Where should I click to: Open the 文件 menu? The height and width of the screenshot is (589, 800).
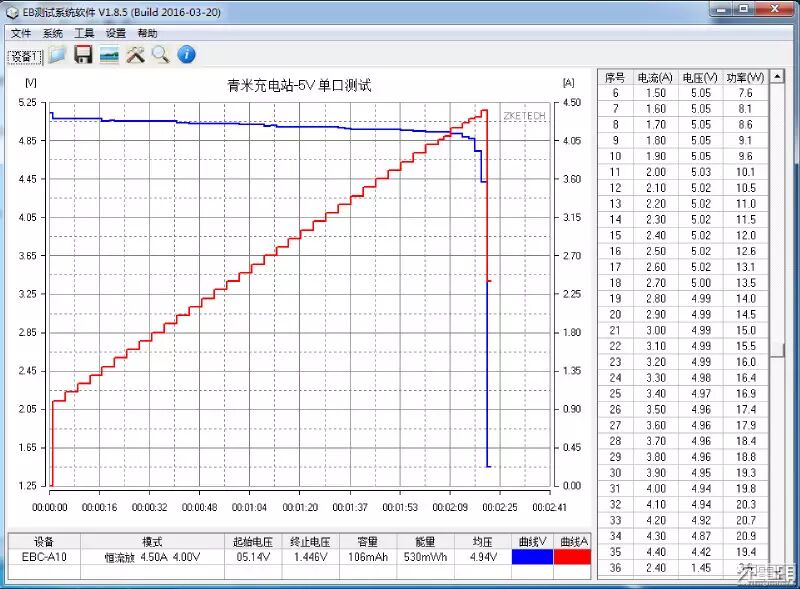[21, 33]
